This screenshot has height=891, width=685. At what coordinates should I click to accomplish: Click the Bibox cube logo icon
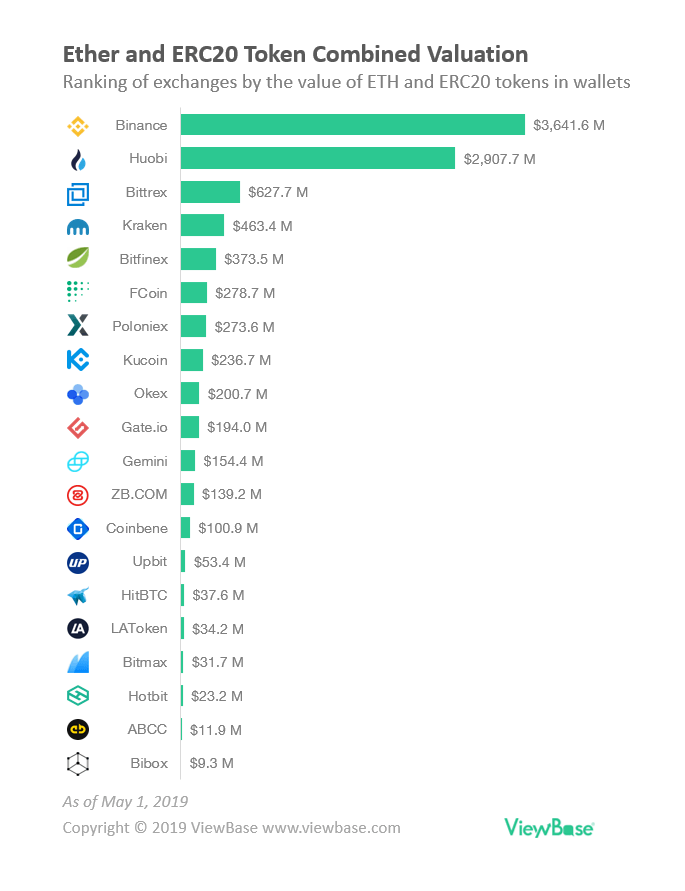[x=78, y=764]
